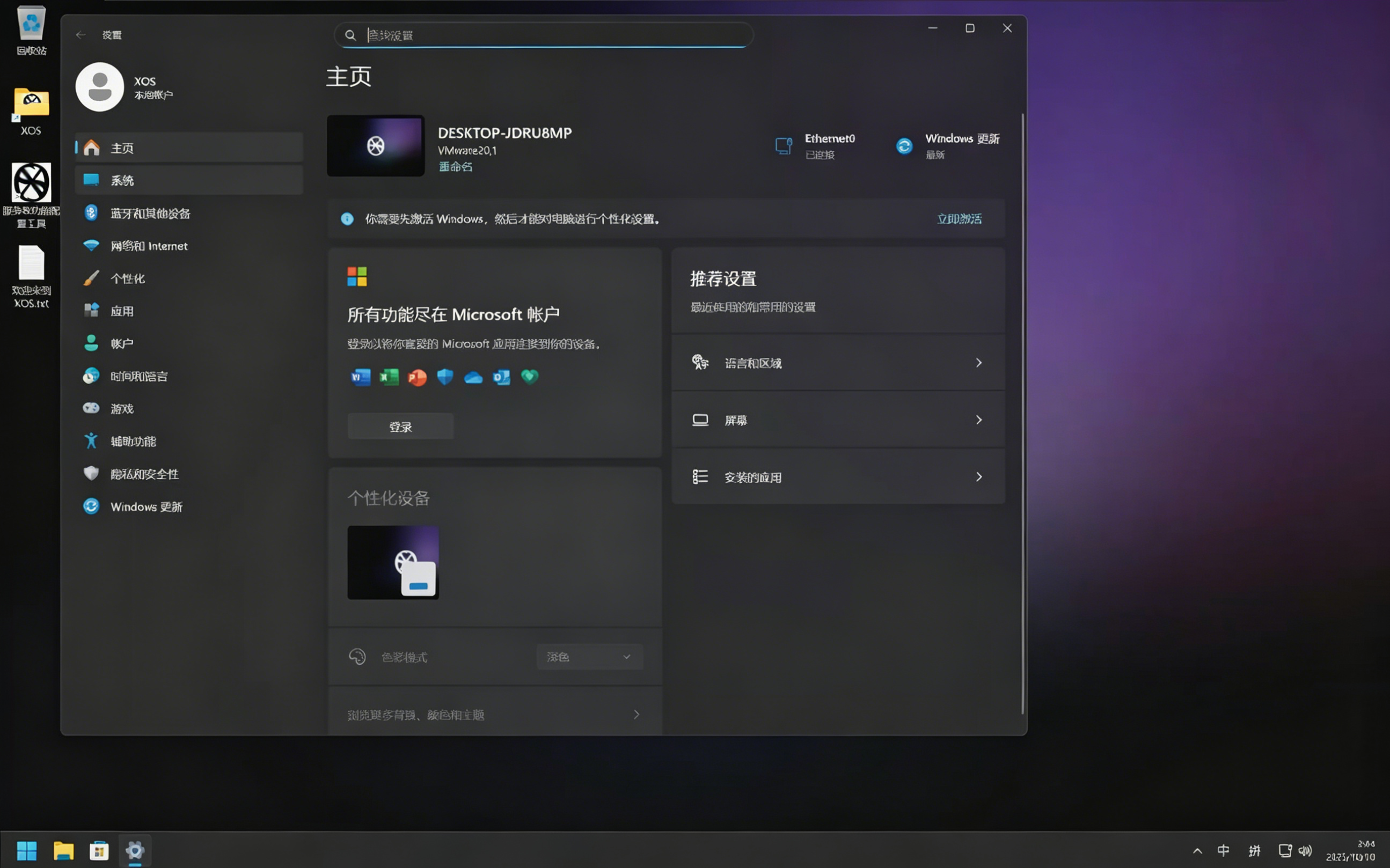The width and height of the screenshot is (1390, 868).
Task: Select 应用 in the sidebar
Action: 188,311
